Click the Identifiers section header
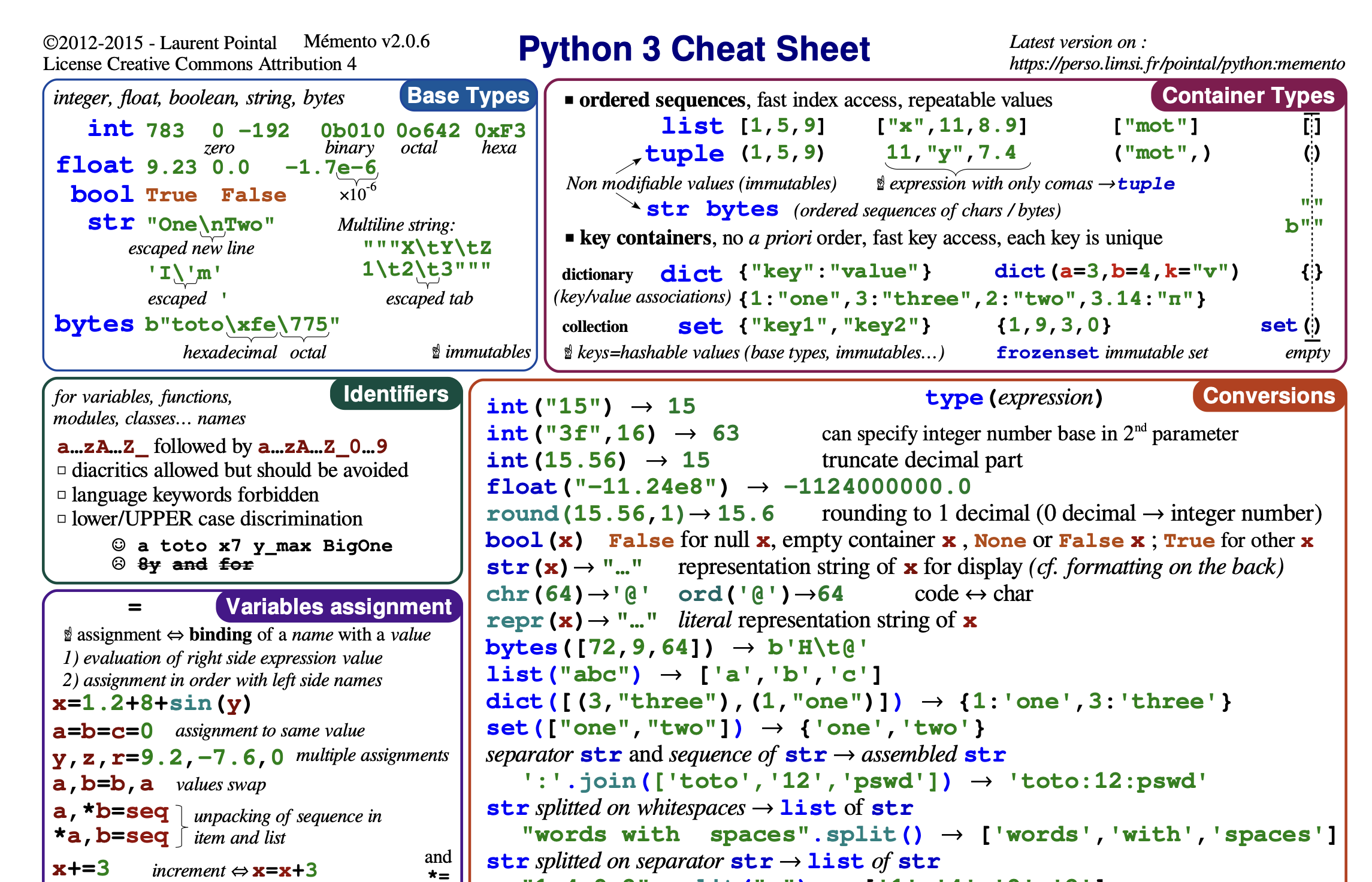Viewport: 1372px width, 882px height. (395, 394)
